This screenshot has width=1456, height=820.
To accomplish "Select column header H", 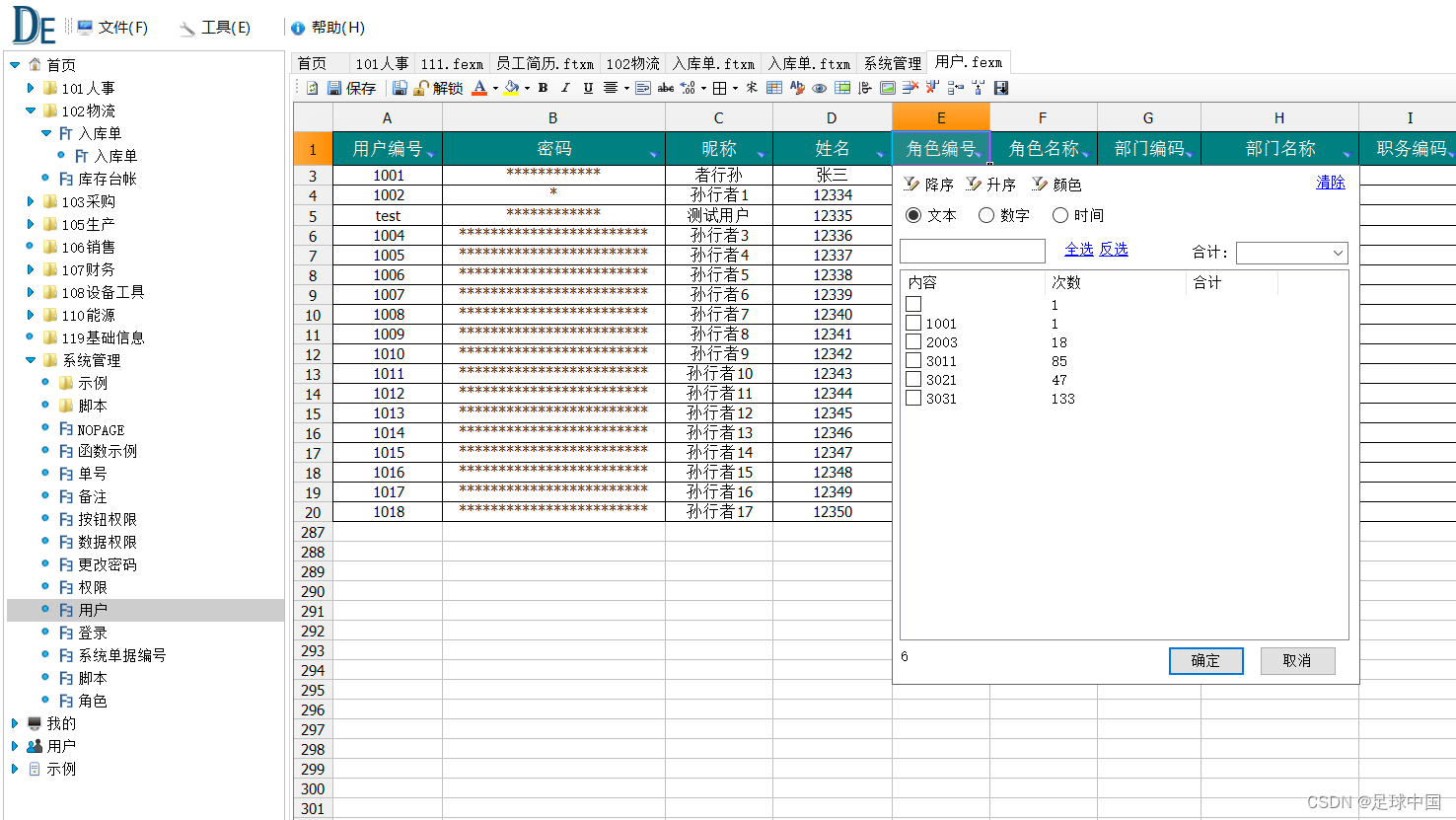I will pos(1279,117).
